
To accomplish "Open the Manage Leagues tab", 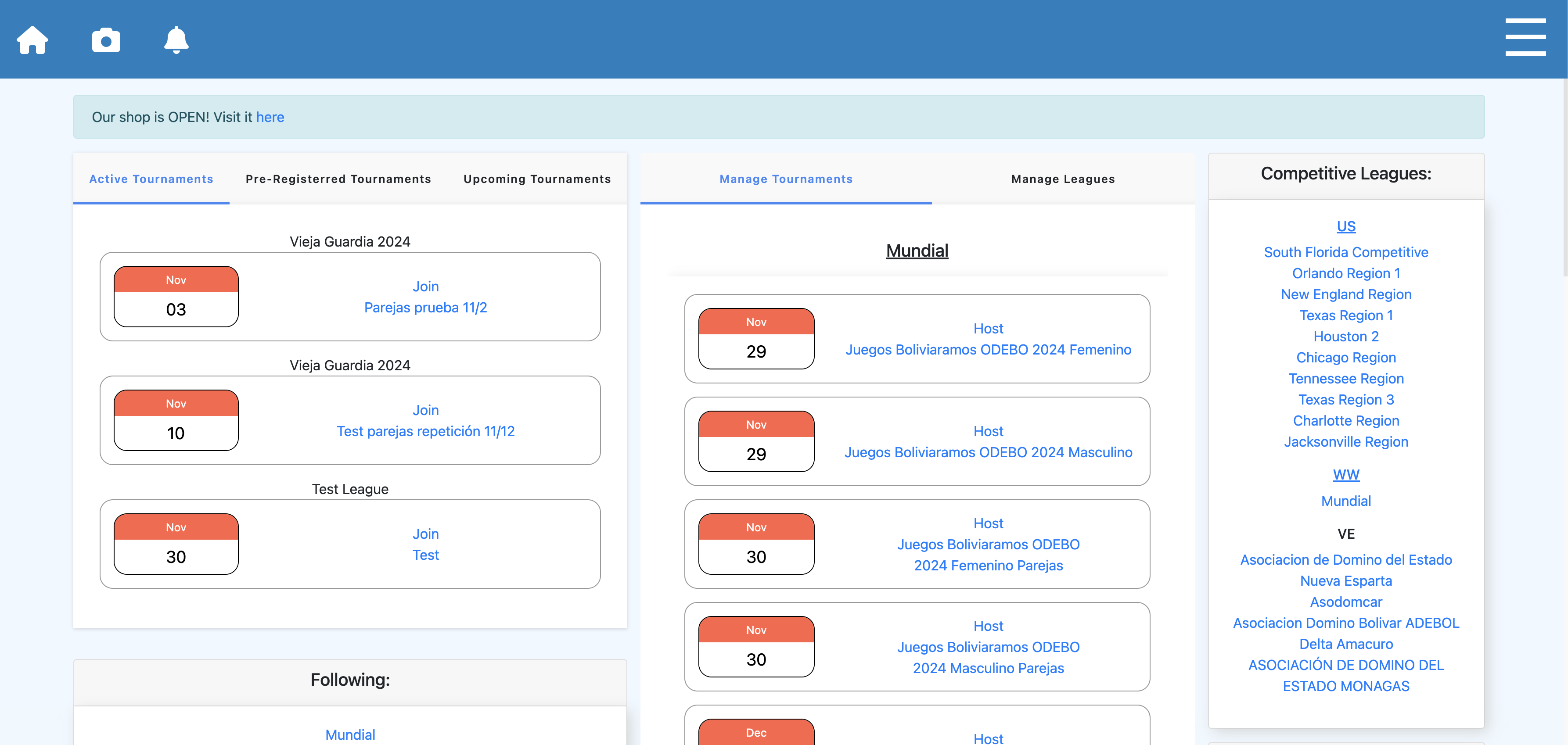I will (x=1063, y=179).
